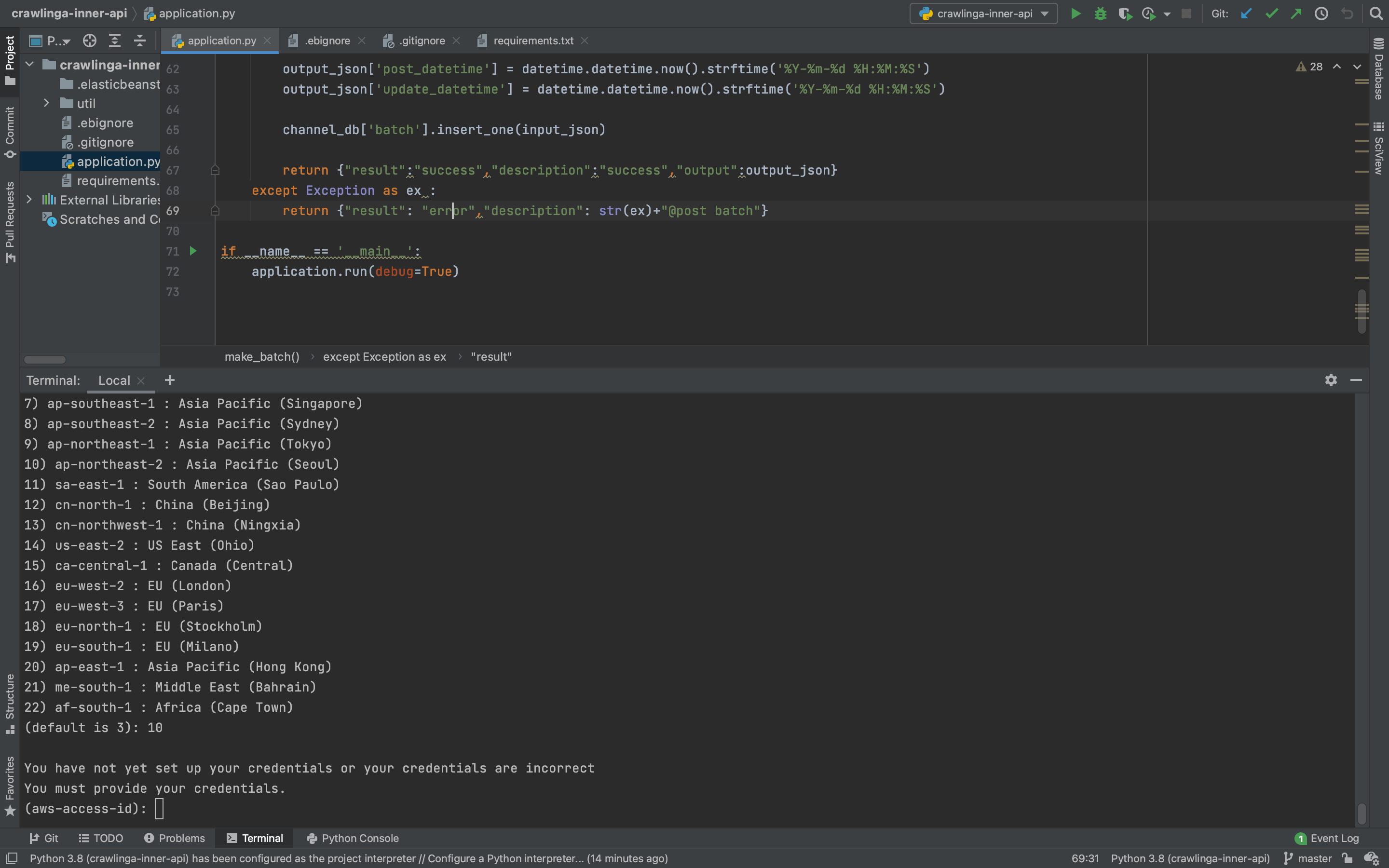Viewport: 1389px width, 868px height.
Task: Select the Local terminal tab
Action: click(x=114, y=380)
